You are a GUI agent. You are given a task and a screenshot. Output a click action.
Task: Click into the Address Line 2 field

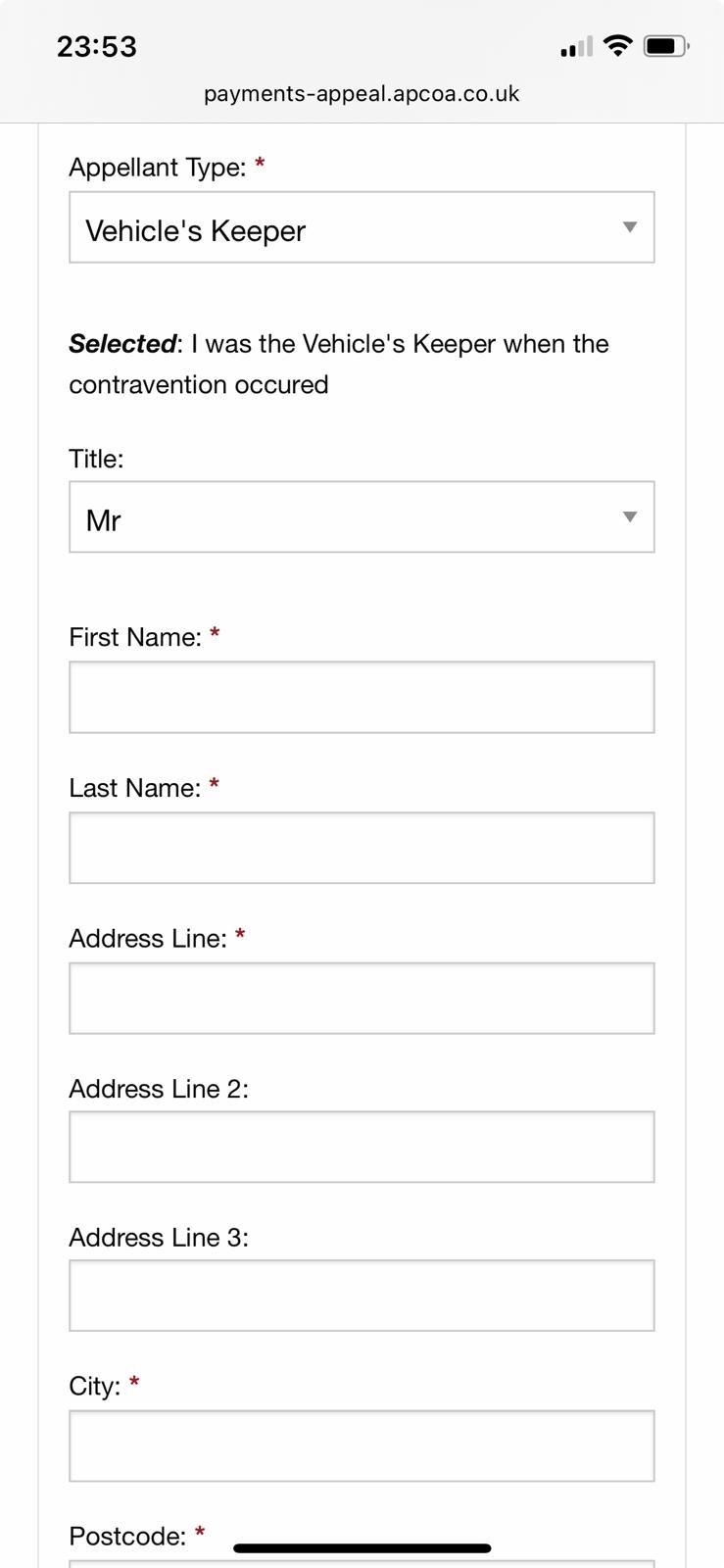click(x=362, y=1147)
